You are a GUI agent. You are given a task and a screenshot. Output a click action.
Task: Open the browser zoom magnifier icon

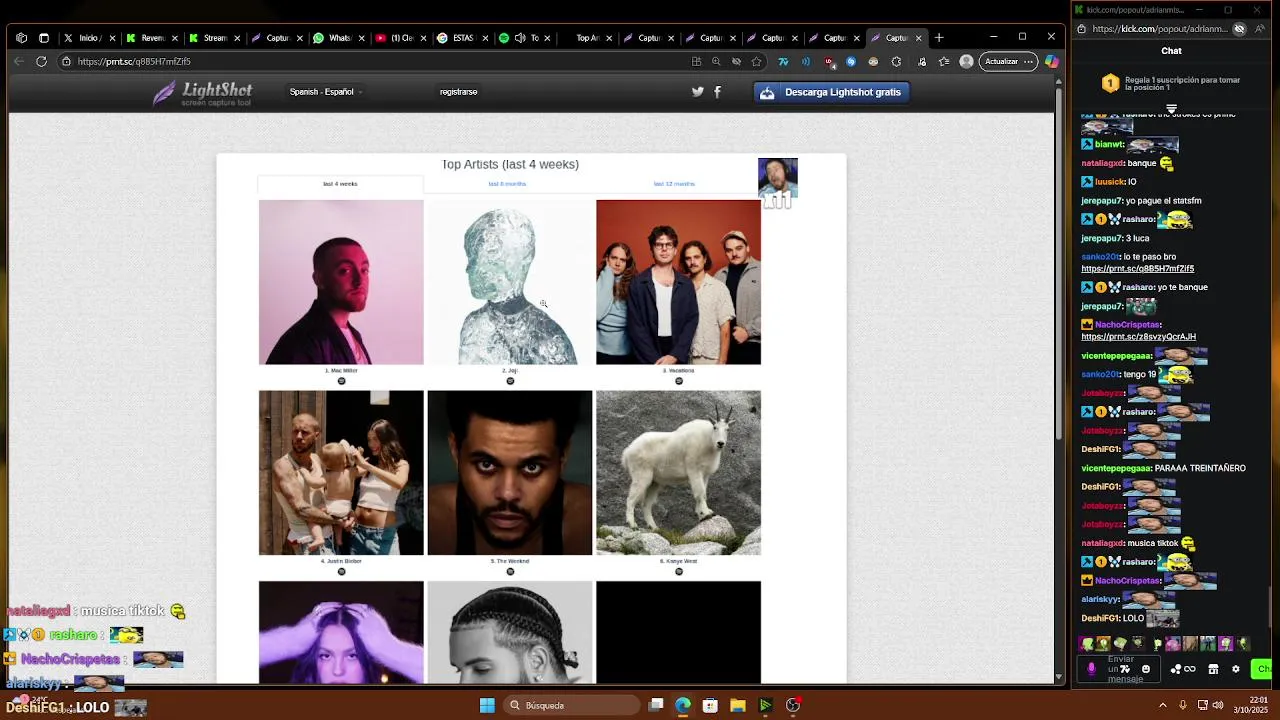coord(716,61)
